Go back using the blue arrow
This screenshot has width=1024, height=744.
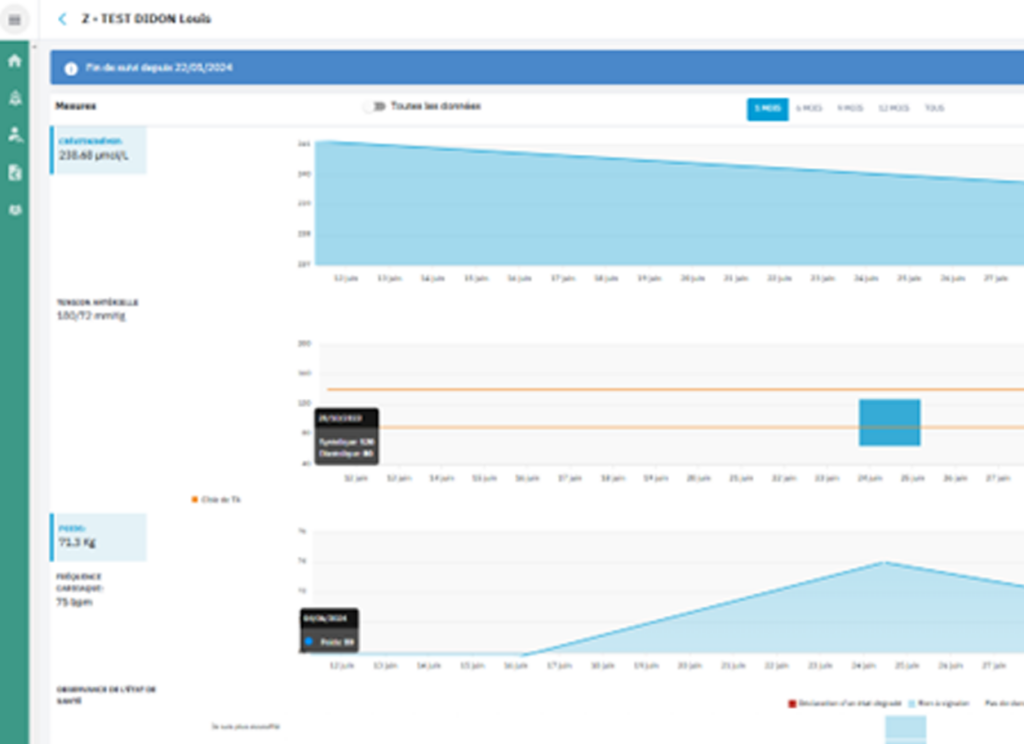63,19
